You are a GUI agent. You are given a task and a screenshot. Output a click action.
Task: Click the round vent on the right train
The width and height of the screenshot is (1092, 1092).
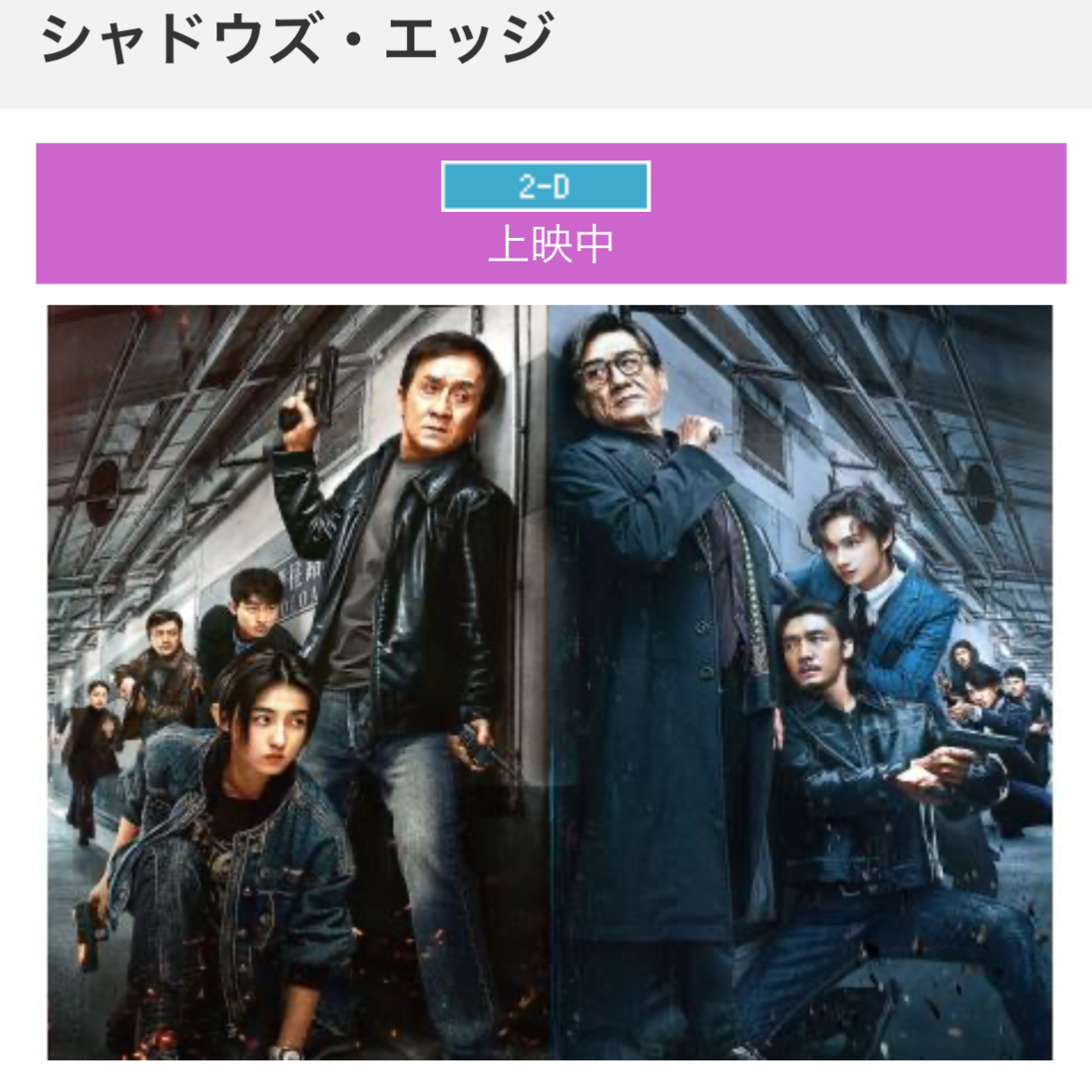(x=979, y=493)
